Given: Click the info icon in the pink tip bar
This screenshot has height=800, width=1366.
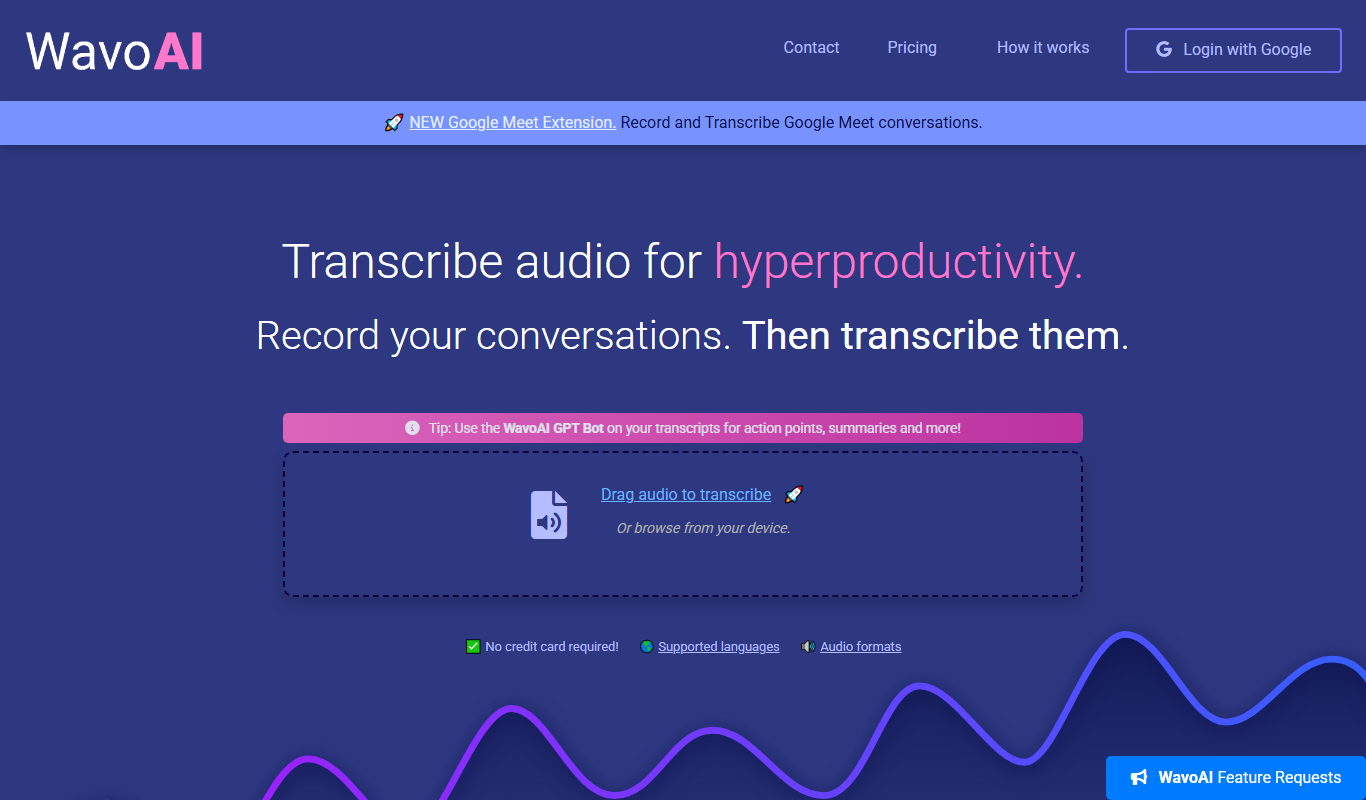Looking at the screenshot, I should tap(412, 428).
